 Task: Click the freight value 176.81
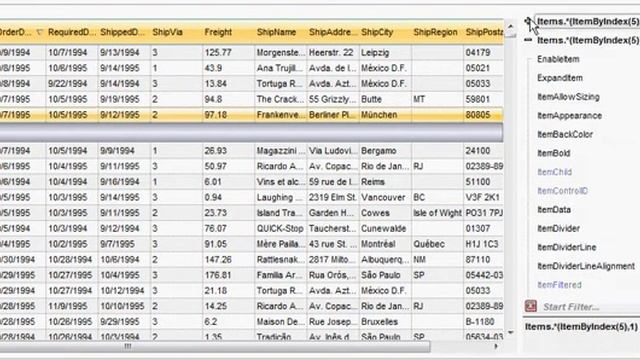pos(228,275)
